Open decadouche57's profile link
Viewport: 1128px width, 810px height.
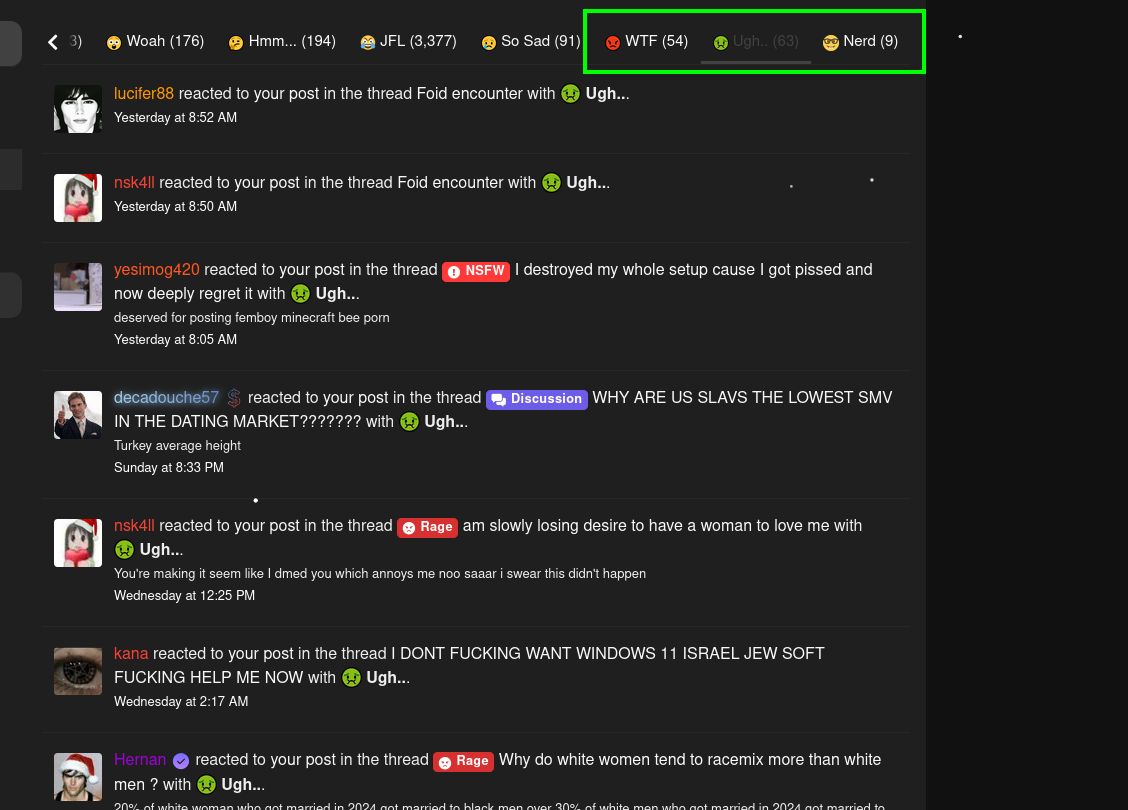pyautogui.click(x=166, y=398)
